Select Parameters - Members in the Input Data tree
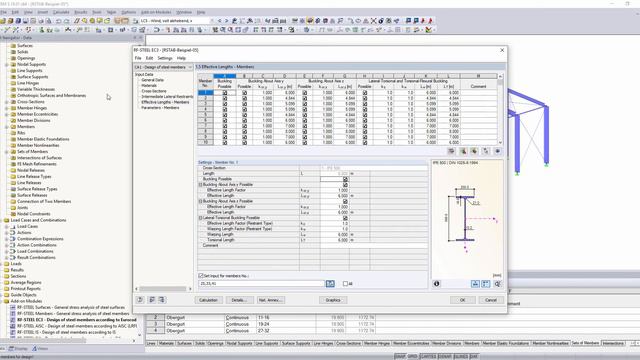Viewport: 640px width, 360px height. point(160,108)
